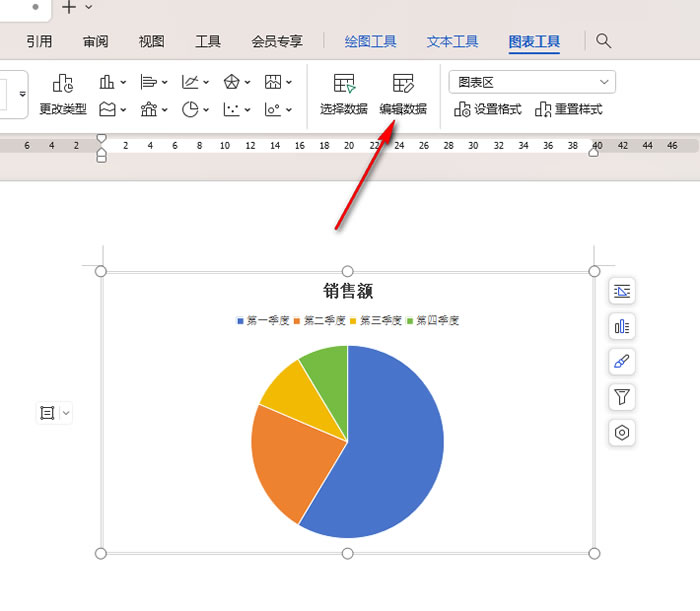Viewport: 700px width, 611px height.
Task: Click the chart's top-center resize handle
Action: 347,271
